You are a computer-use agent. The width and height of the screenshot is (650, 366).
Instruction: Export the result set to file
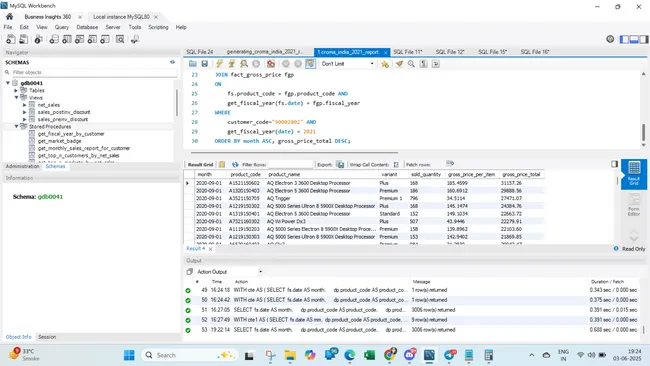click(340, 165)
